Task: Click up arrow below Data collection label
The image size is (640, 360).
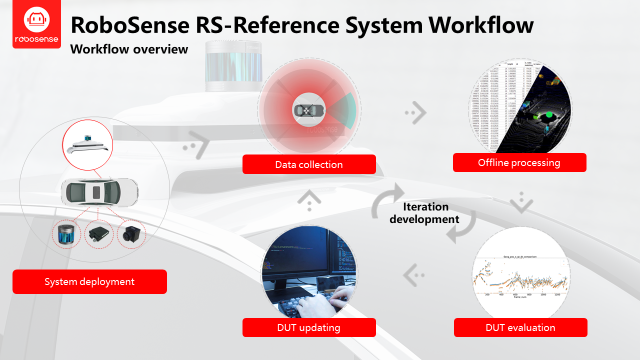Action: point(309,200)
